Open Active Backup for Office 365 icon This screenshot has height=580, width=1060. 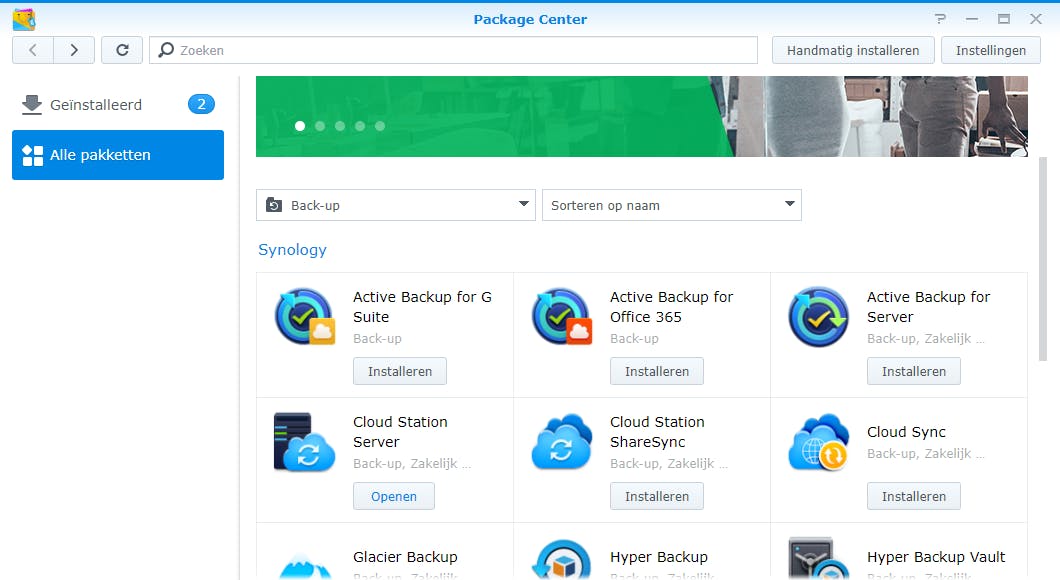point(561,316)
